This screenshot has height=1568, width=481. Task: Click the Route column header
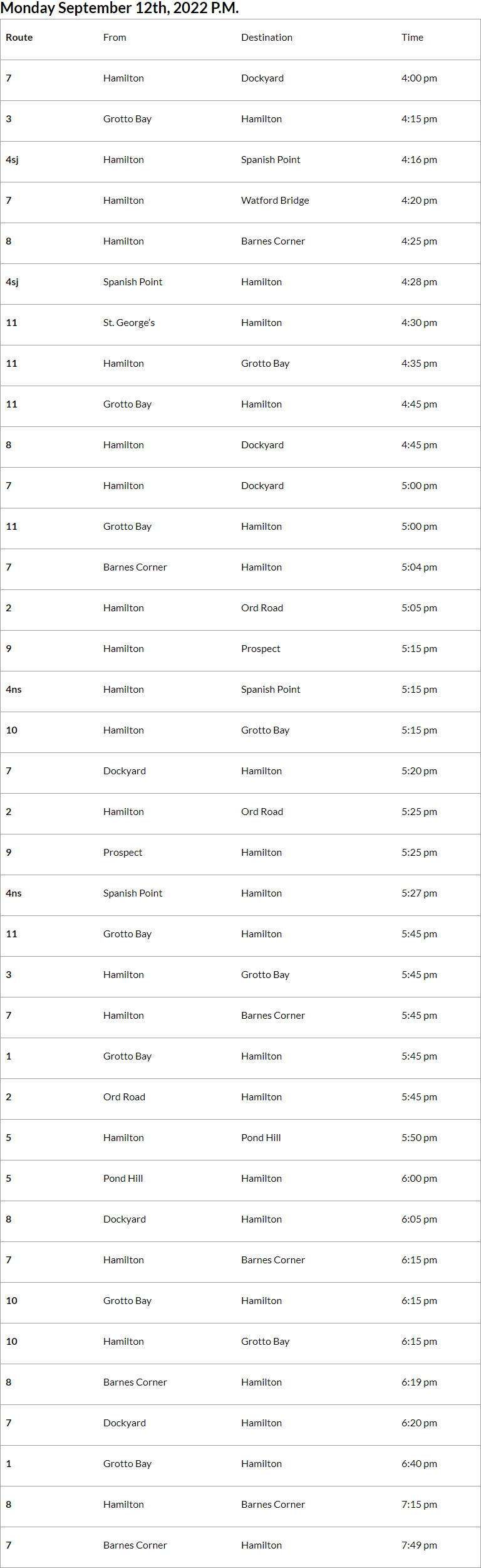19,38
